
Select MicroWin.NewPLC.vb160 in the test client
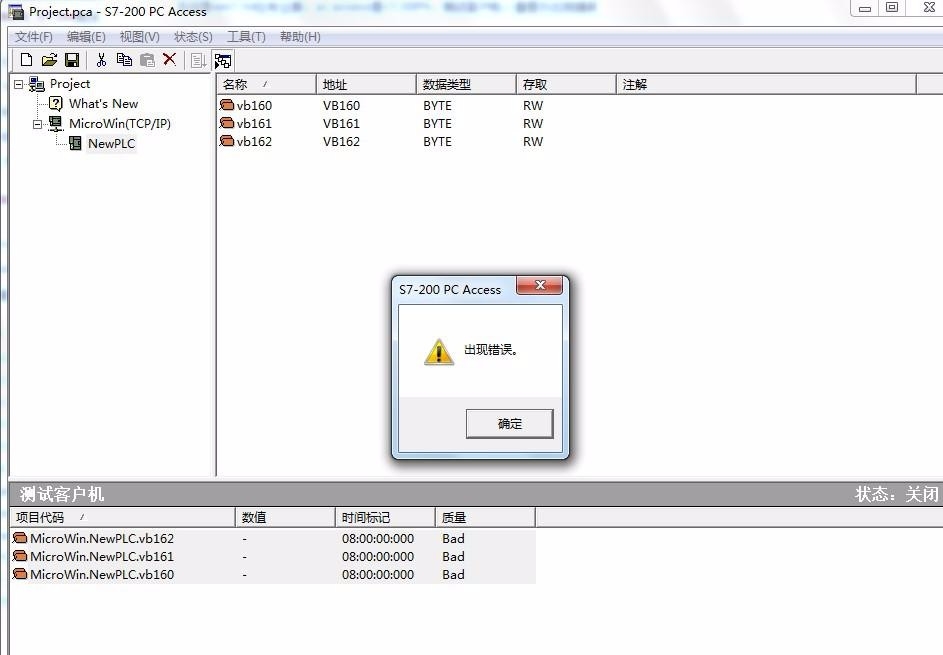pyautogui.click(x=102, y=574)
